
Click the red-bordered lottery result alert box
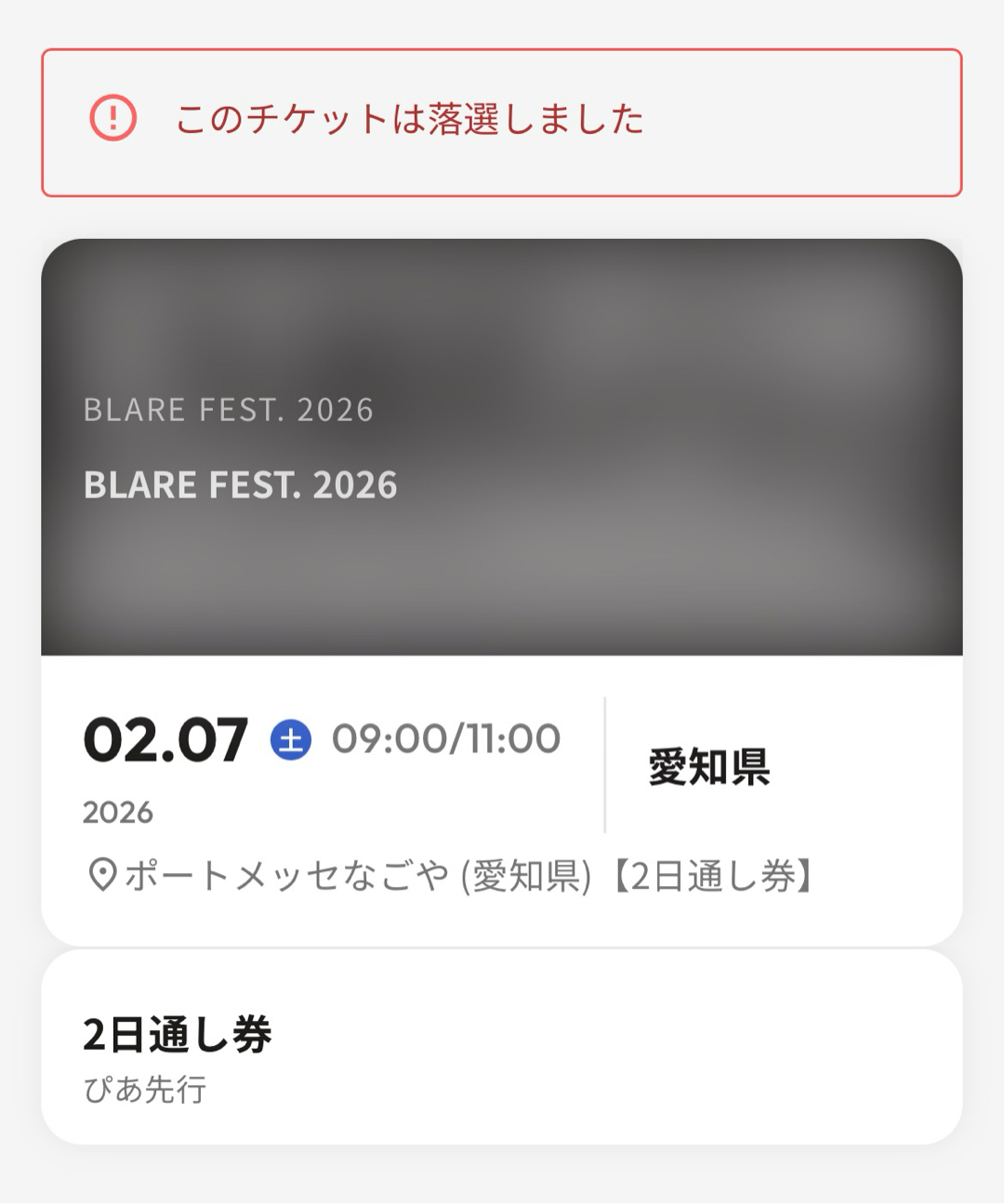[502, 123]
